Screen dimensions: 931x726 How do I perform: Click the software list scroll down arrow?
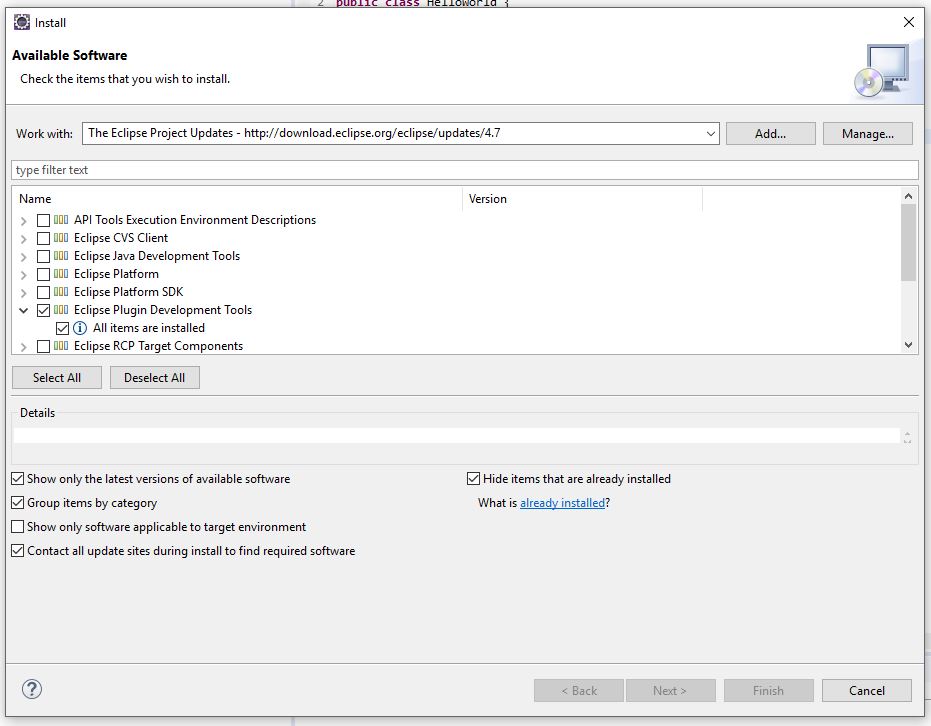[908, 345]
